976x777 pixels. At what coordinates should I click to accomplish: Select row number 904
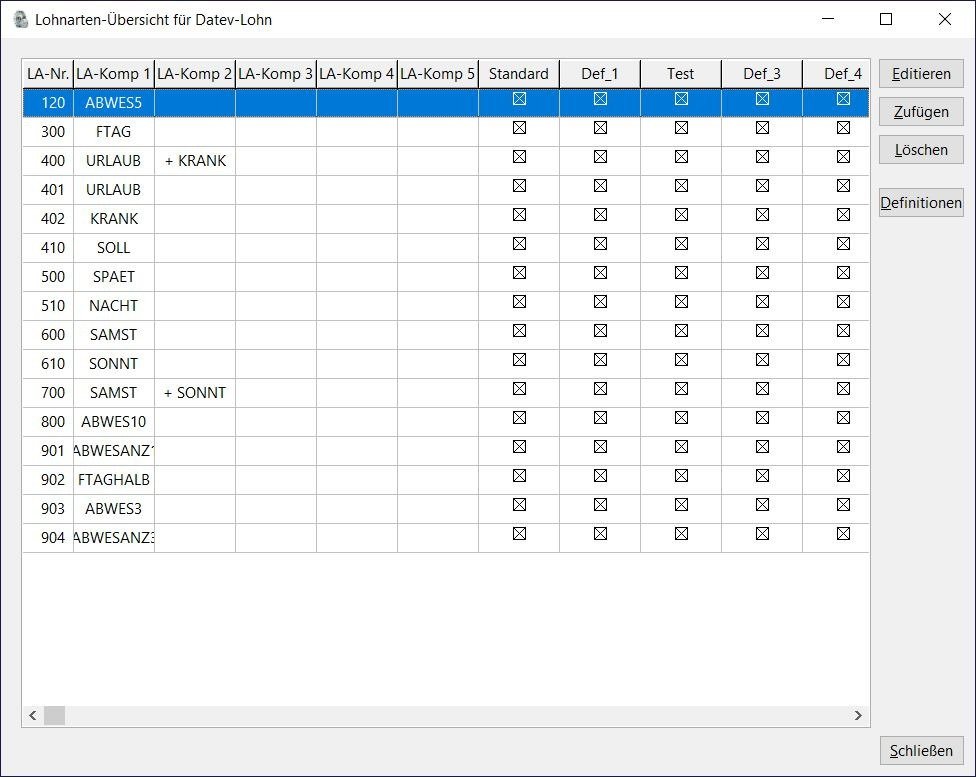coord(48,538)
